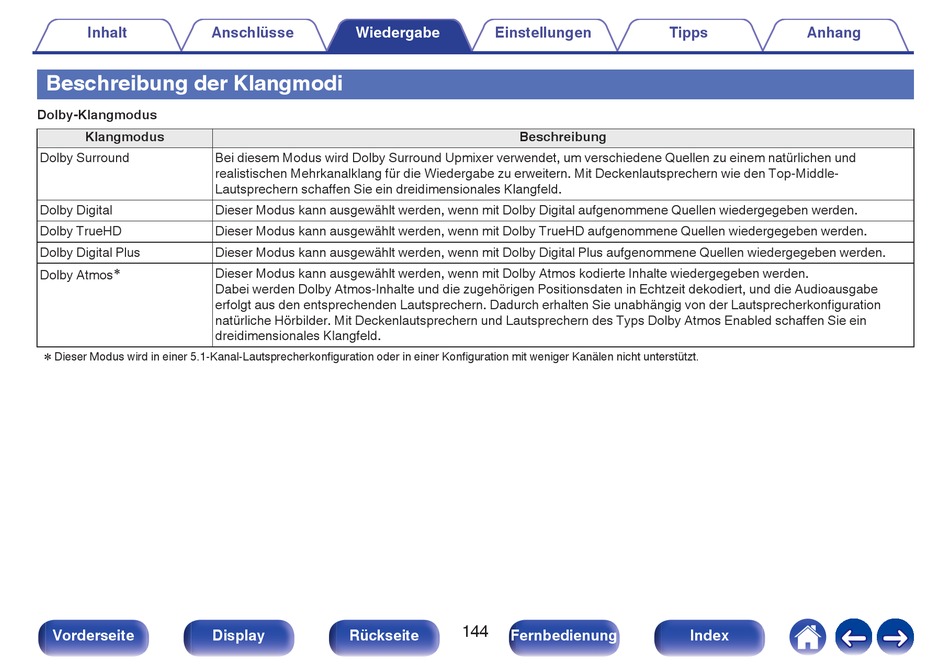Select the Dolby TrueHD table cell

(125, 231)
